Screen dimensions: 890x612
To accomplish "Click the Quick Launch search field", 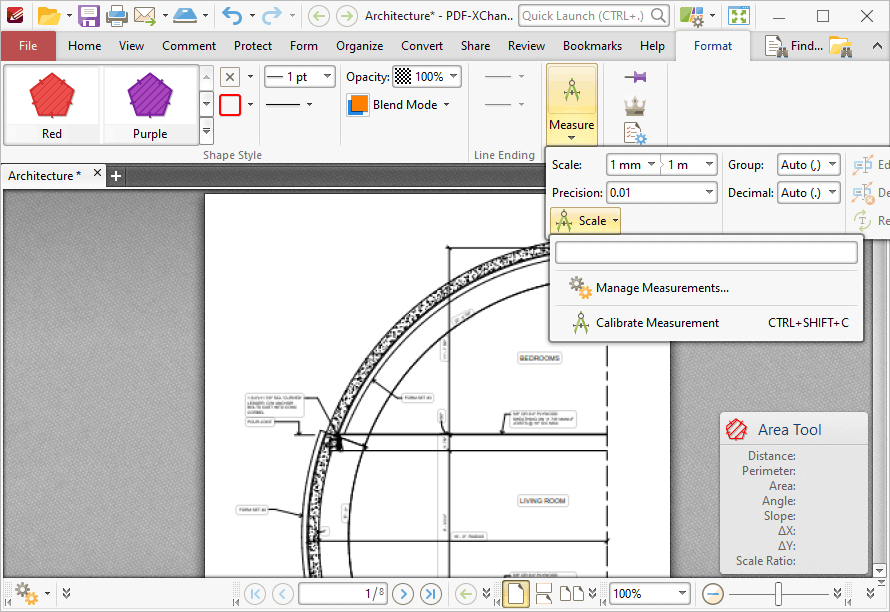I will [x=585, y=16].
